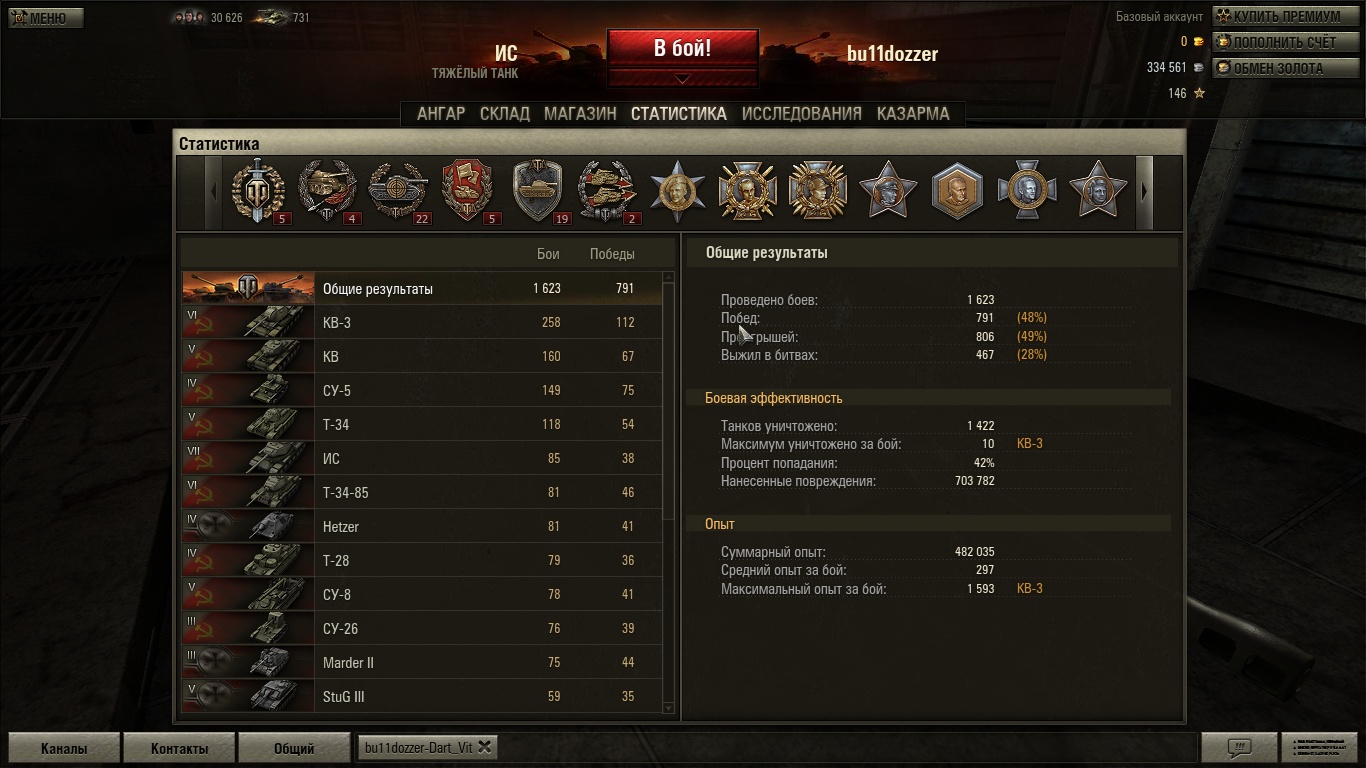Open the МАГАЗИН tab
This screenshot has width=1366, height=768.
tap(580, 114)
